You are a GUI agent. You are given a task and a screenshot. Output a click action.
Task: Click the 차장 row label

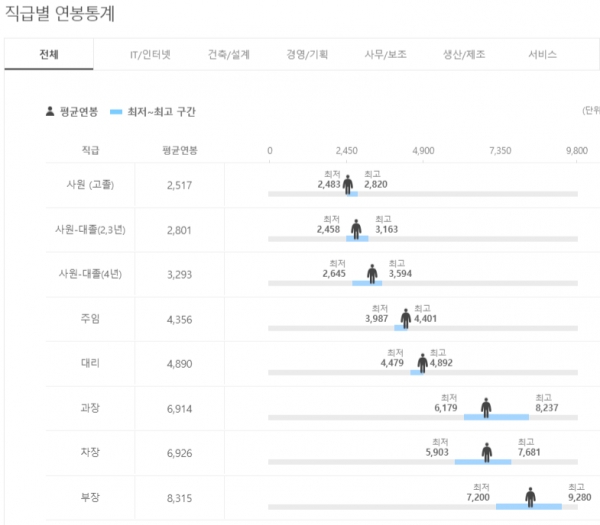point(90,452)
